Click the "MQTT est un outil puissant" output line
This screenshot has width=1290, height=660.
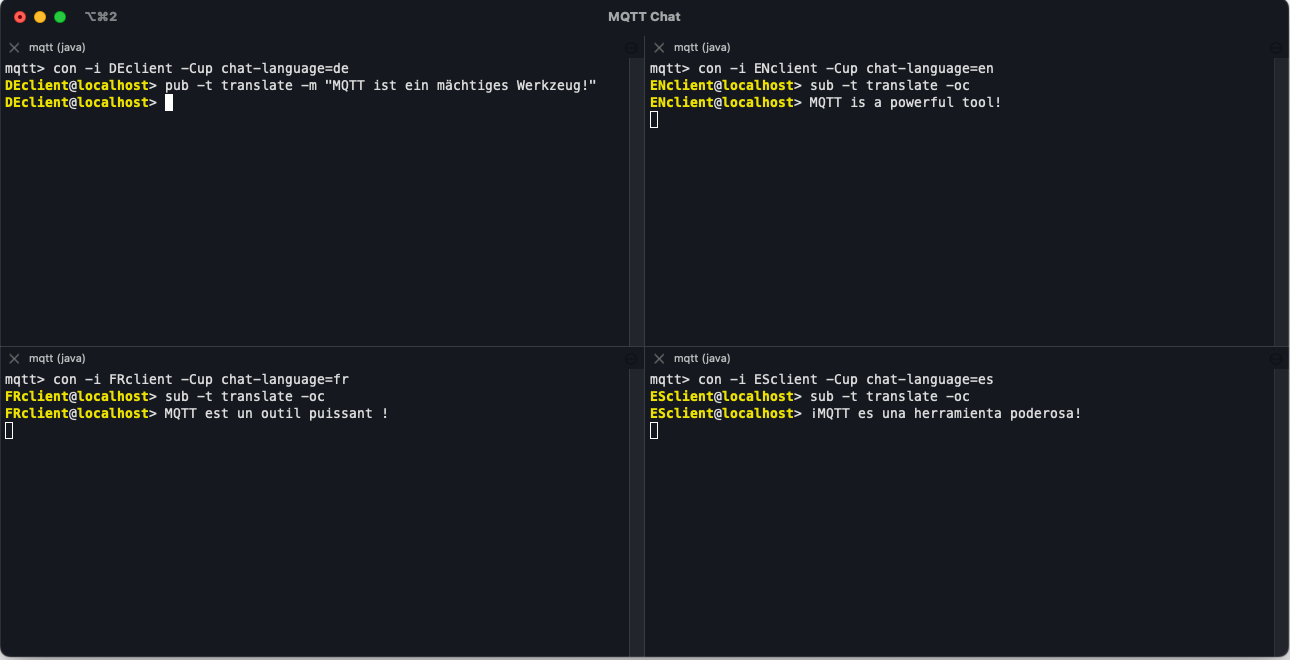276,413
